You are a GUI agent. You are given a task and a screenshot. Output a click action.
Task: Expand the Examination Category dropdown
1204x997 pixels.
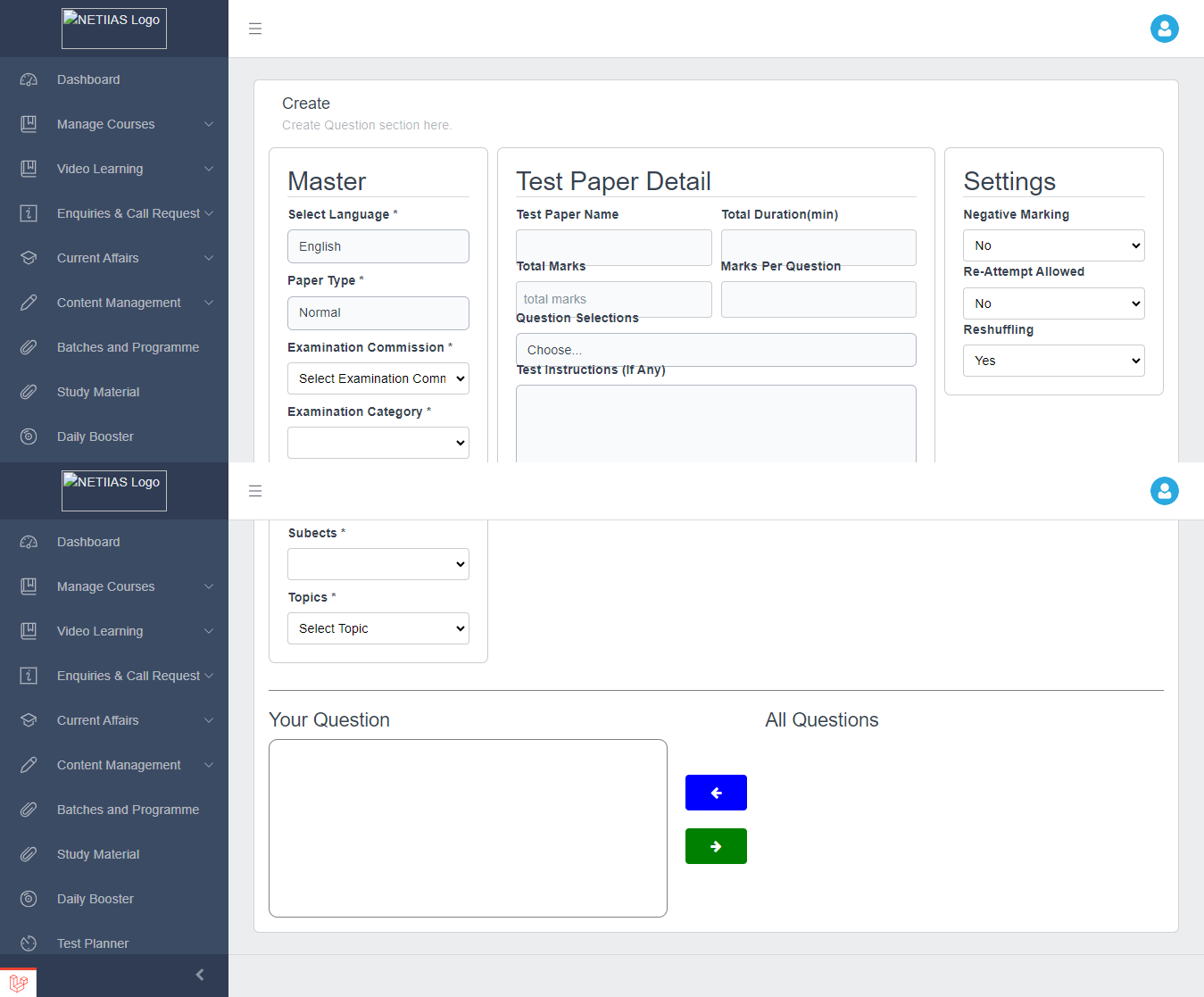pyautogui.click(x=378, y=443)
